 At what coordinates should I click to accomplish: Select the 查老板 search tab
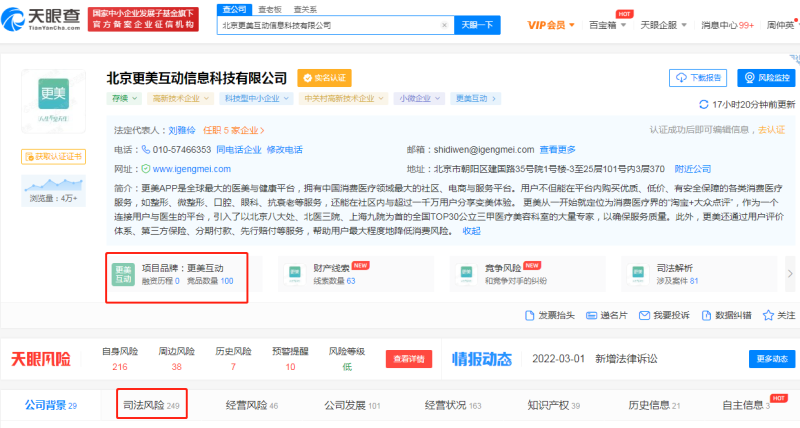pyautogui.click(x=270, y=9)
